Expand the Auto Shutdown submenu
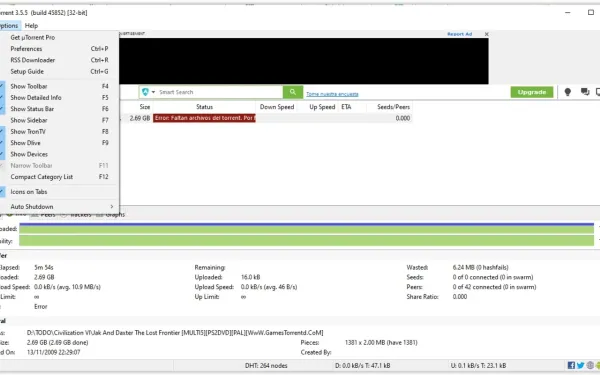 (x=59, y=207)
